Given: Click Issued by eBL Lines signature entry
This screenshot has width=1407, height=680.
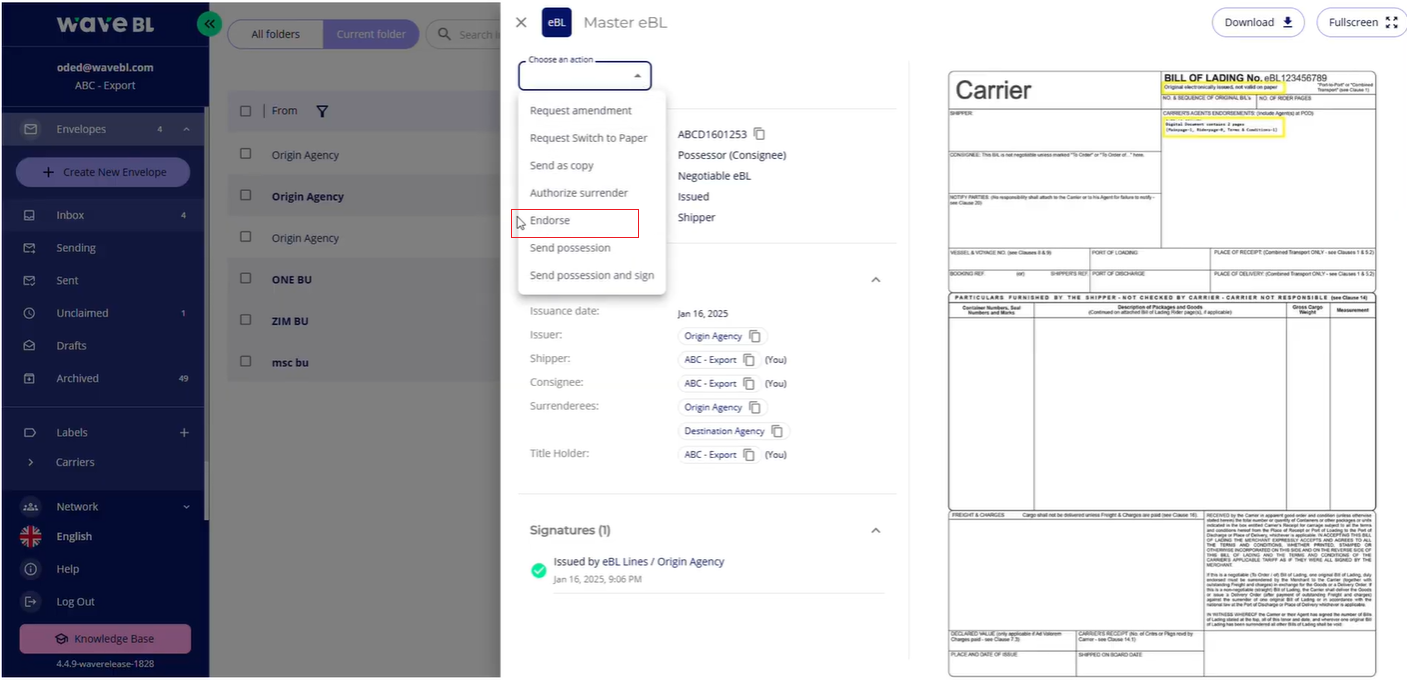Looking at the screenshot, I should click(x=639, y=562).
